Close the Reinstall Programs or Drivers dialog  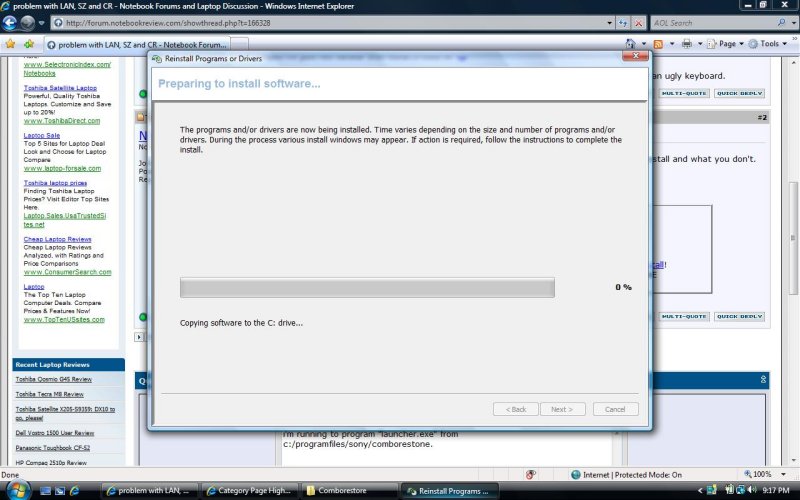(x=636, y=56)
